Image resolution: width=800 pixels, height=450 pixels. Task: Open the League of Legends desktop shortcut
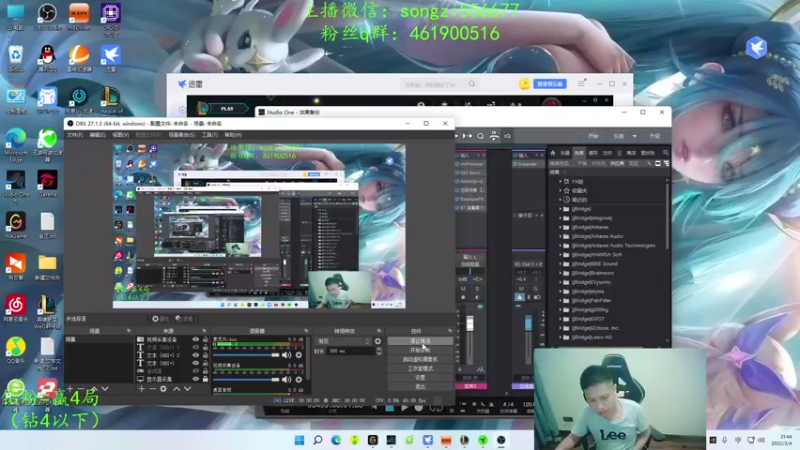[110, 99]
